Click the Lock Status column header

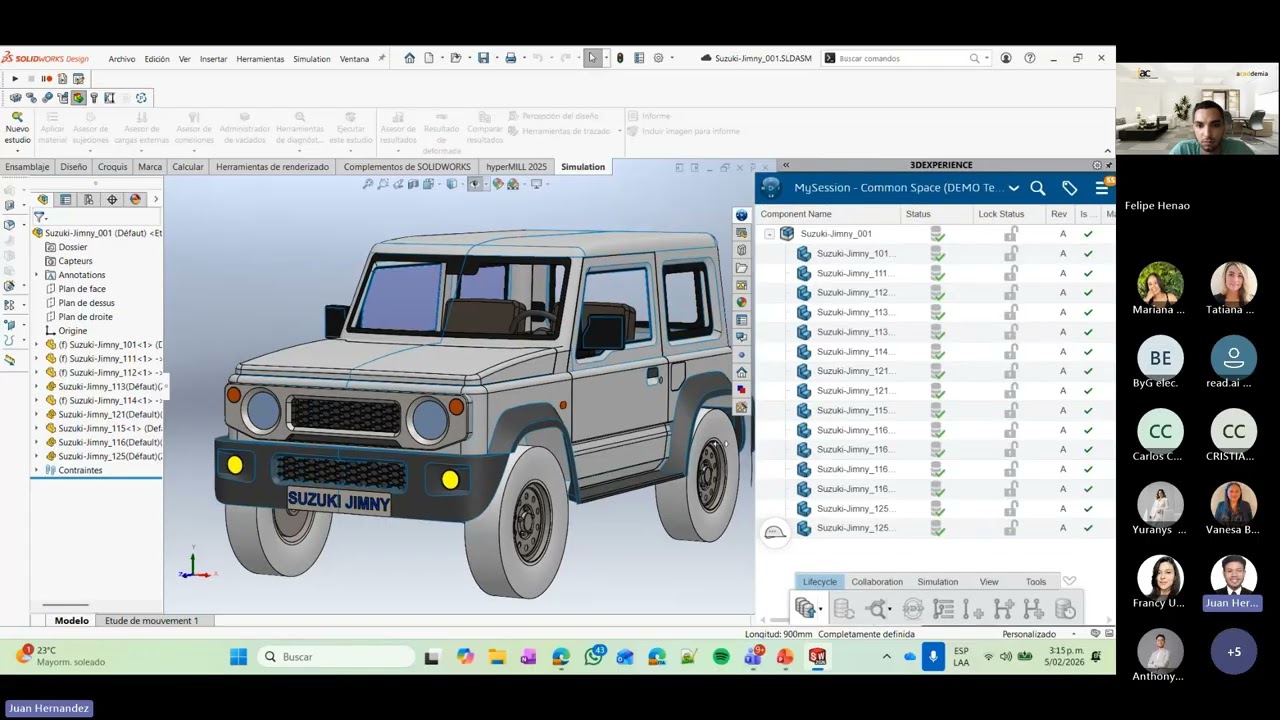click(x=1001, y=214)
